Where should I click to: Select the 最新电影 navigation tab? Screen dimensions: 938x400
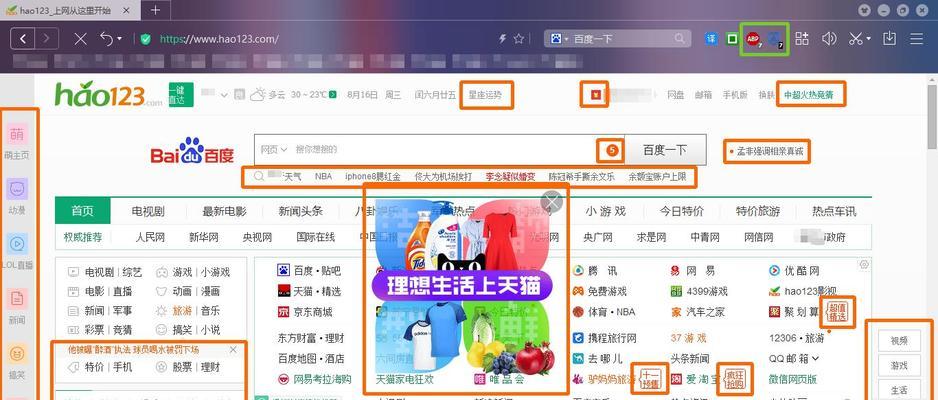[x=224, y=211]
